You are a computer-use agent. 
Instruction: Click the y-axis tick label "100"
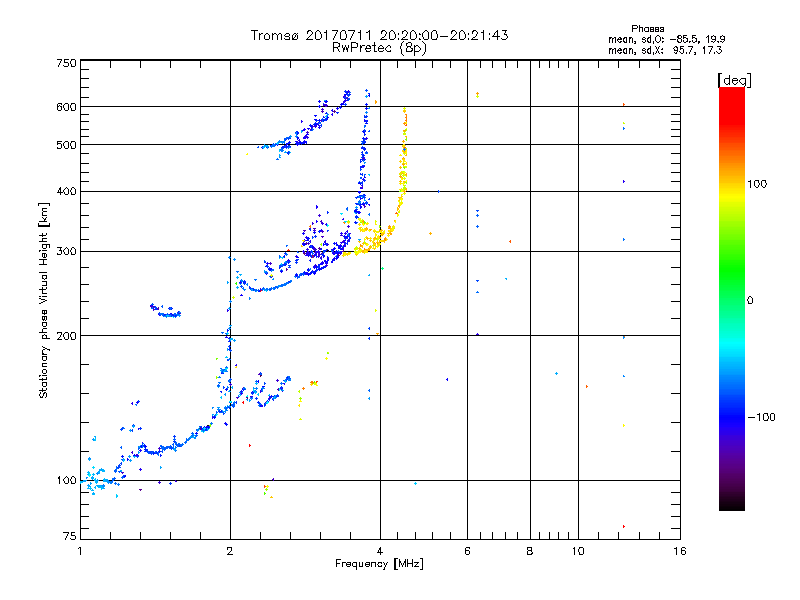coord(67,480)
